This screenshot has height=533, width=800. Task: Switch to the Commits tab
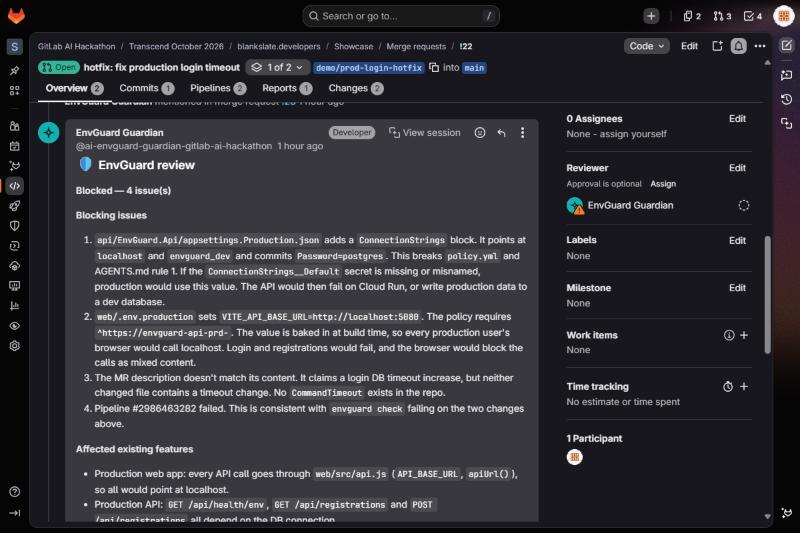click(146, 88)
